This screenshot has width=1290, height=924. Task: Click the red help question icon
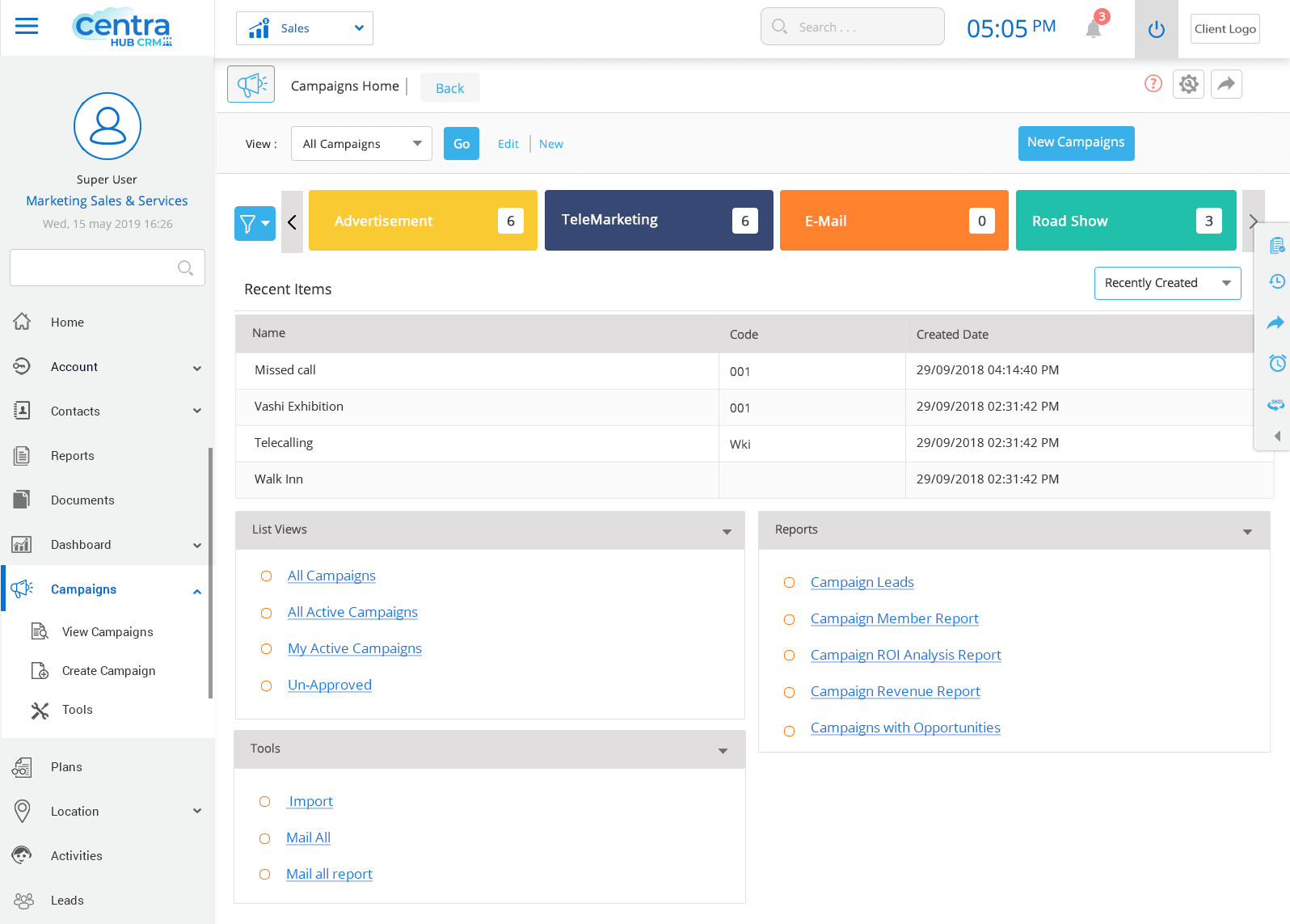[x=1153, y=83]
